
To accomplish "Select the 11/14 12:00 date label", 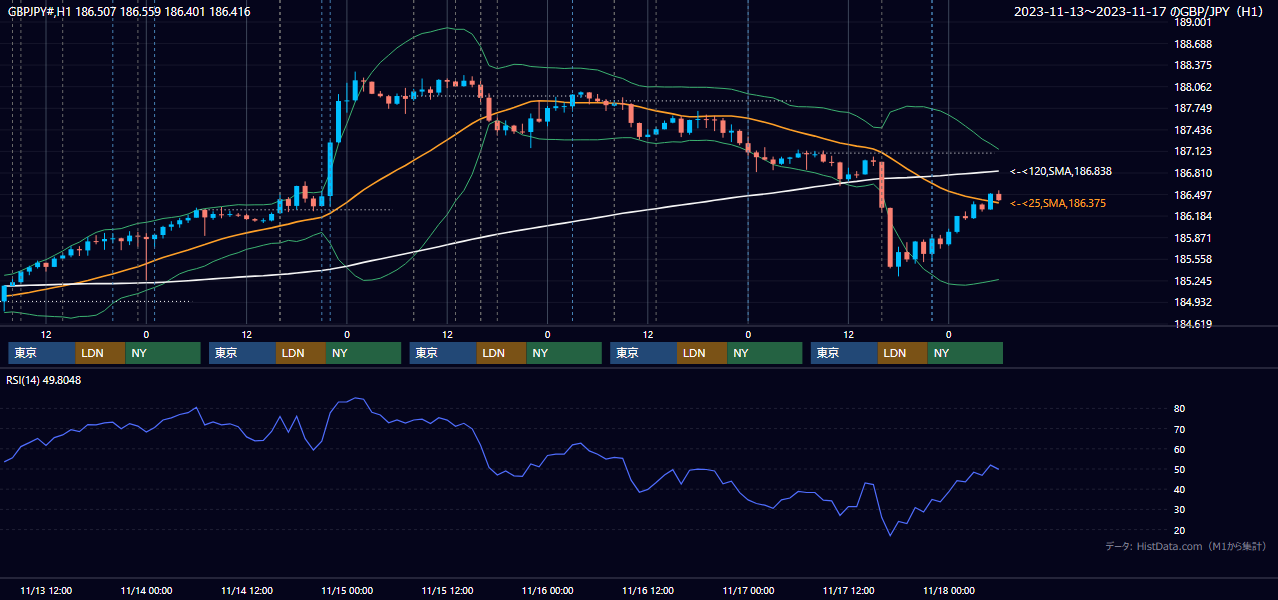I will (x=247, y=590).
